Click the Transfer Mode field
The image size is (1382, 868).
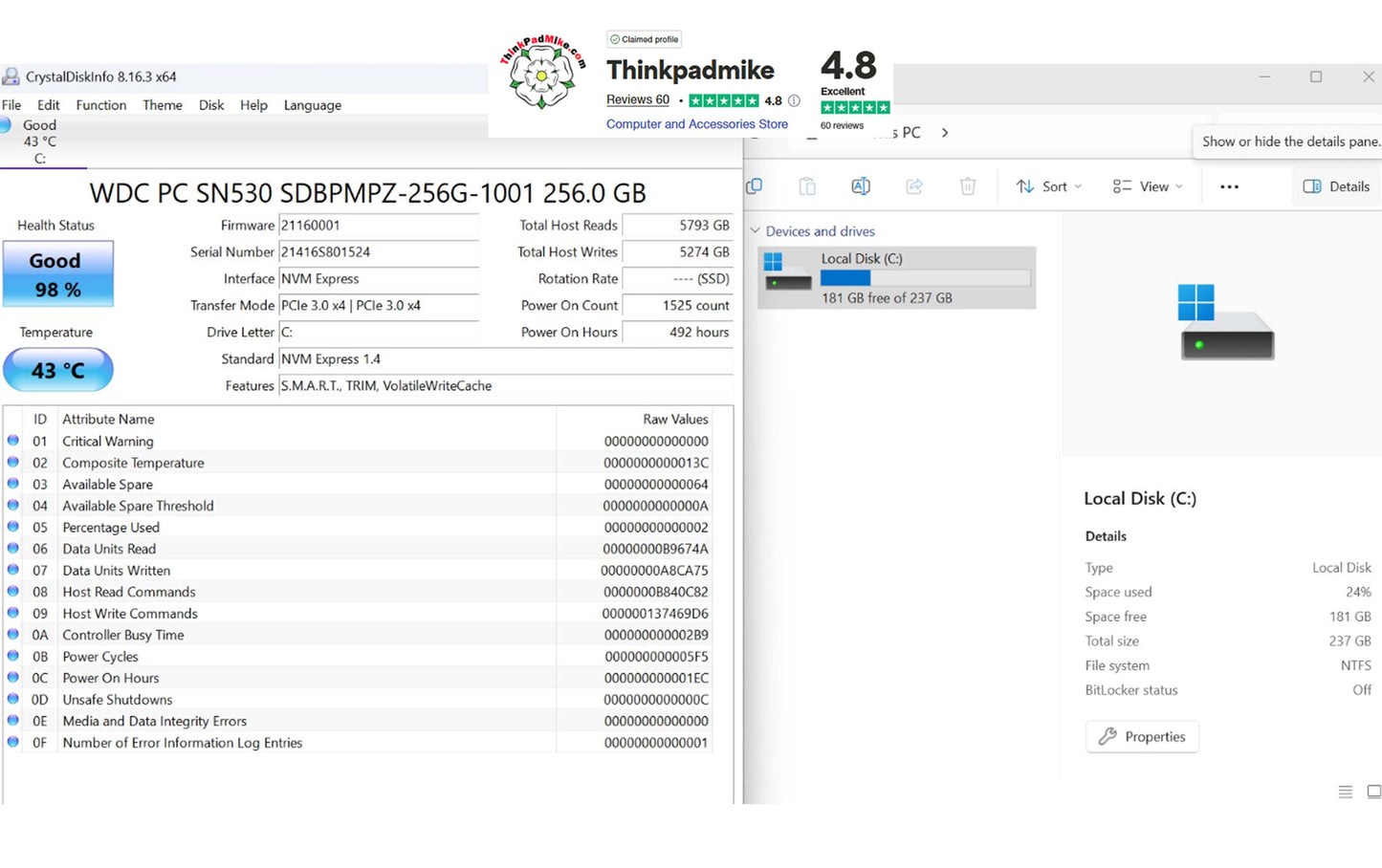(x=379, y=306)
